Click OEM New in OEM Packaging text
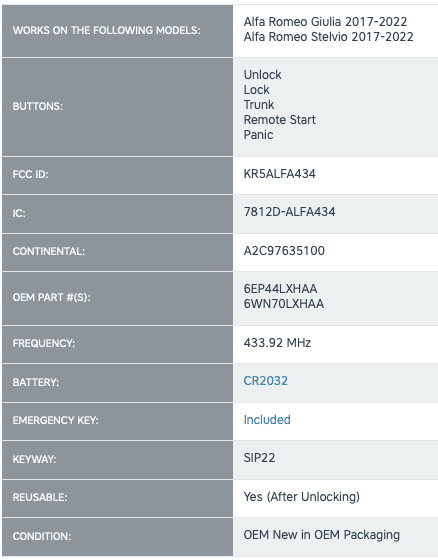Screen dimensions: 438x560 322,535
